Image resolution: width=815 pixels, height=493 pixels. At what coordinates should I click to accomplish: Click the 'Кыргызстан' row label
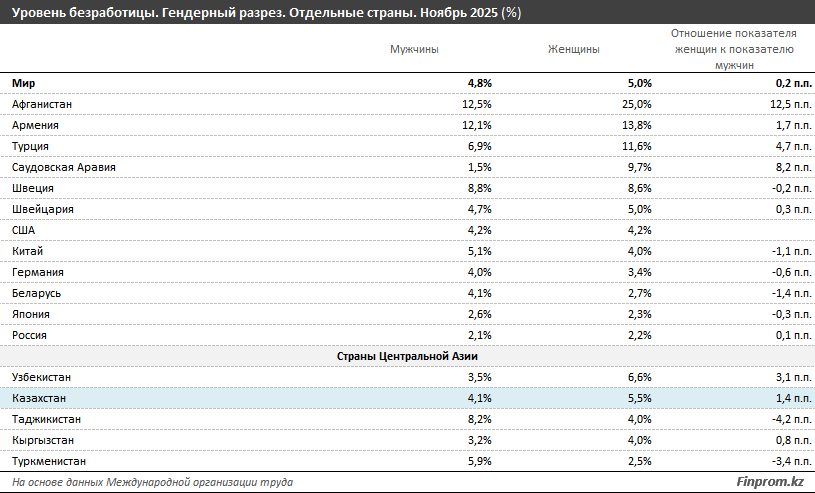pyautogui.click(x=43, y=440)
